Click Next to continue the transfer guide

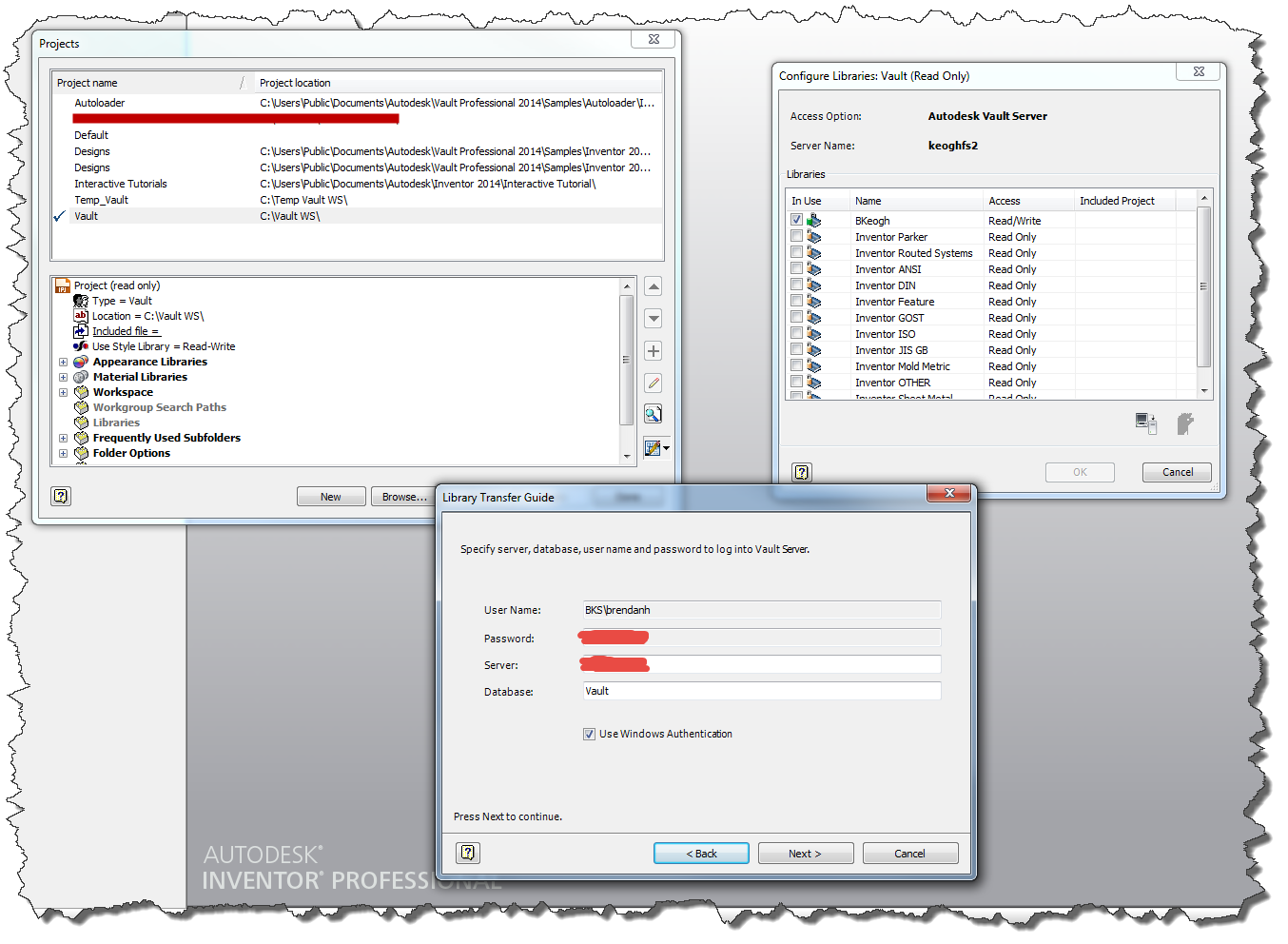[805, 854]
